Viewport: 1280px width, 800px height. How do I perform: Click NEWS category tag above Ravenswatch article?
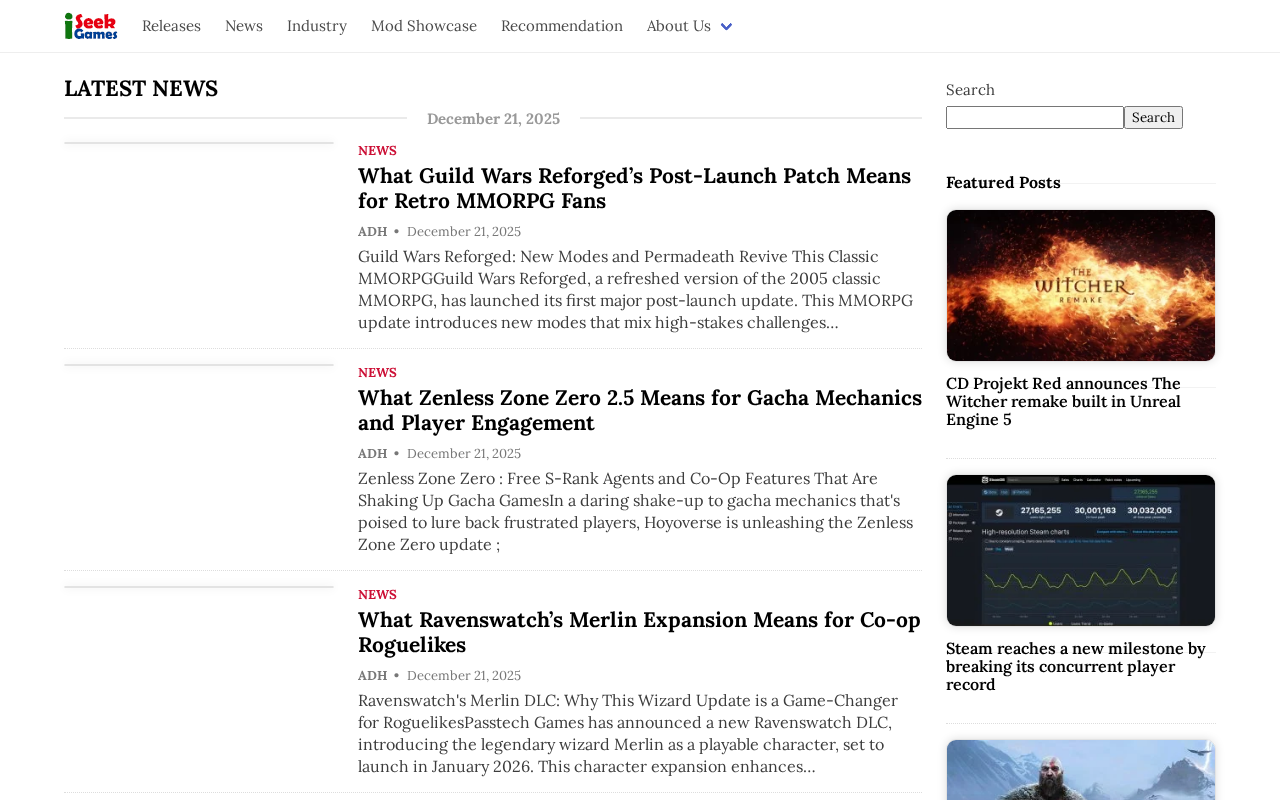(x=377, y=595)
